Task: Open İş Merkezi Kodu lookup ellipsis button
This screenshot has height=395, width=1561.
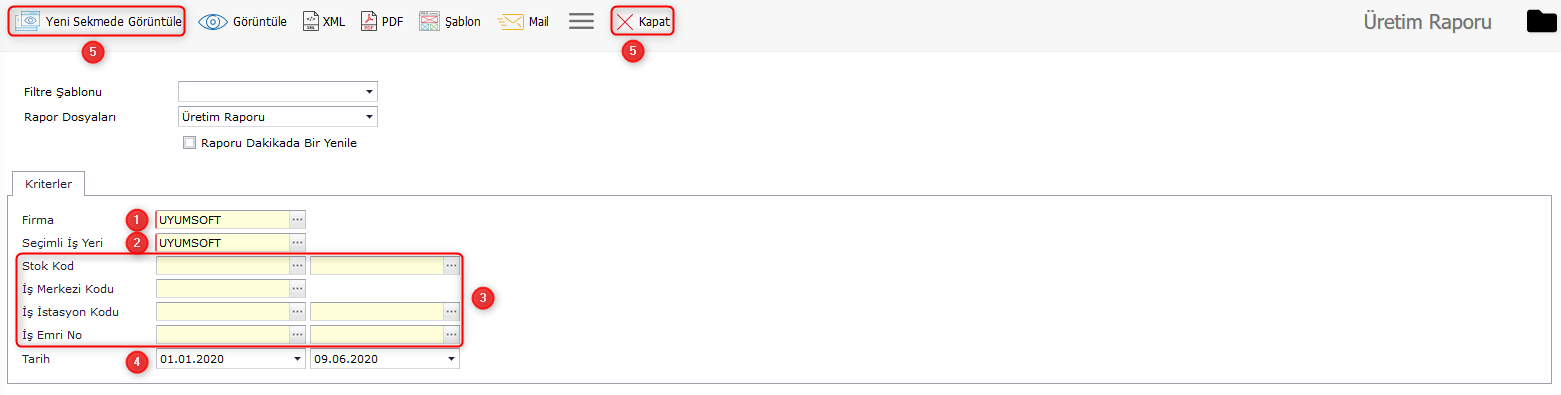Action: tap(297, 288)
